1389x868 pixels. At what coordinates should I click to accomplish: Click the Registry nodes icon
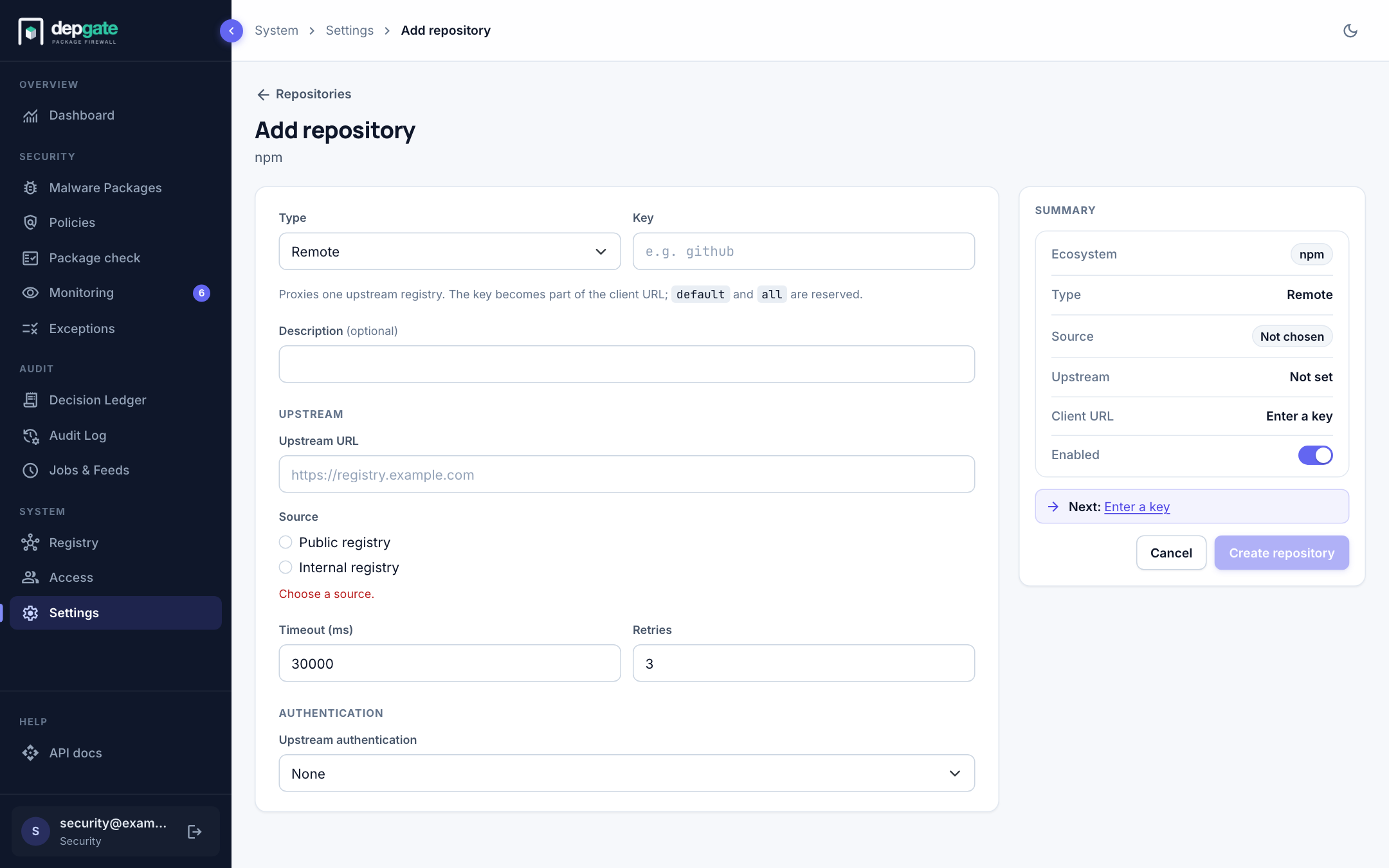pyautogui.click(x=30, y=543)
